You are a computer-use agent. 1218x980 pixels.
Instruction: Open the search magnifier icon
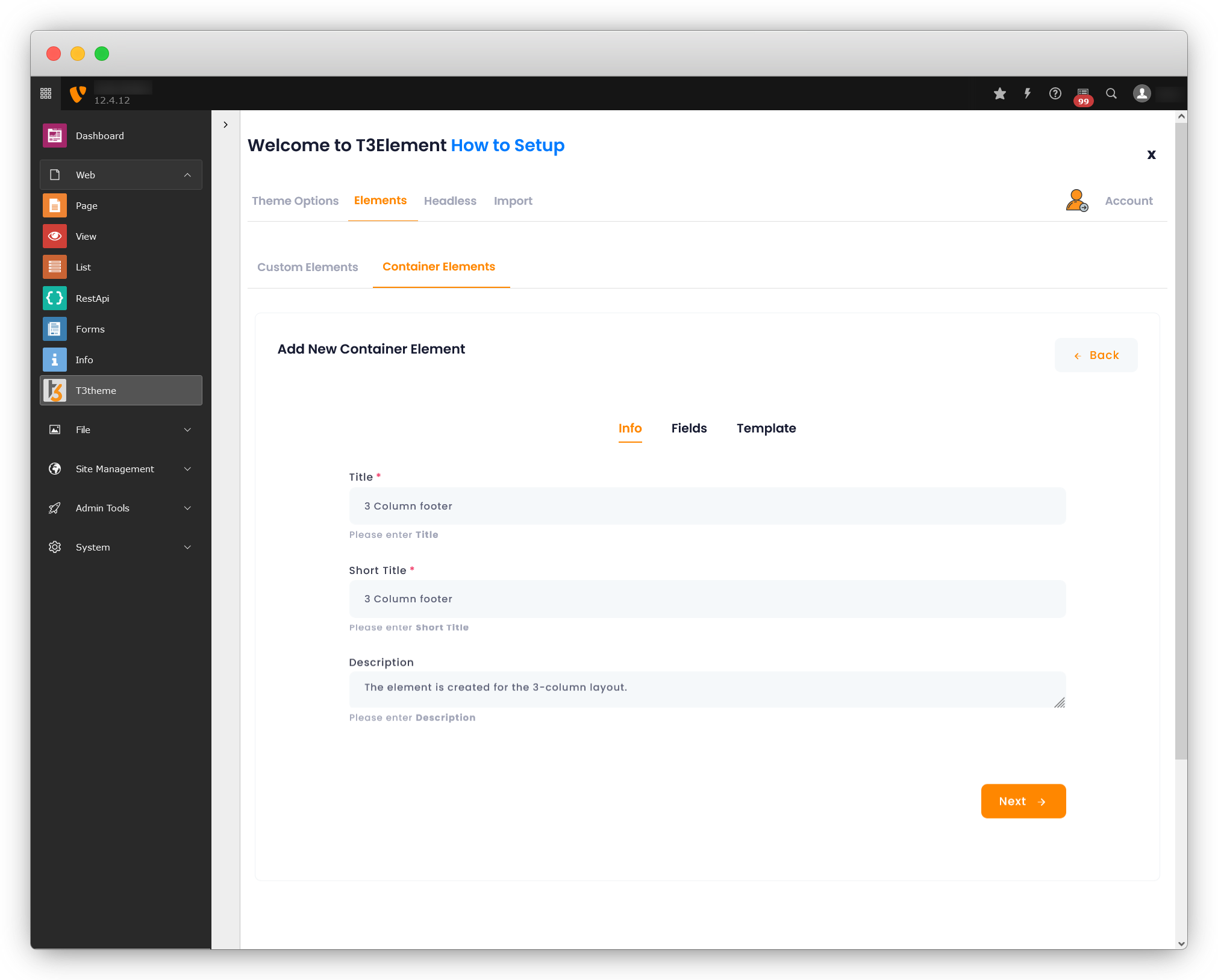pos(1111,93)
